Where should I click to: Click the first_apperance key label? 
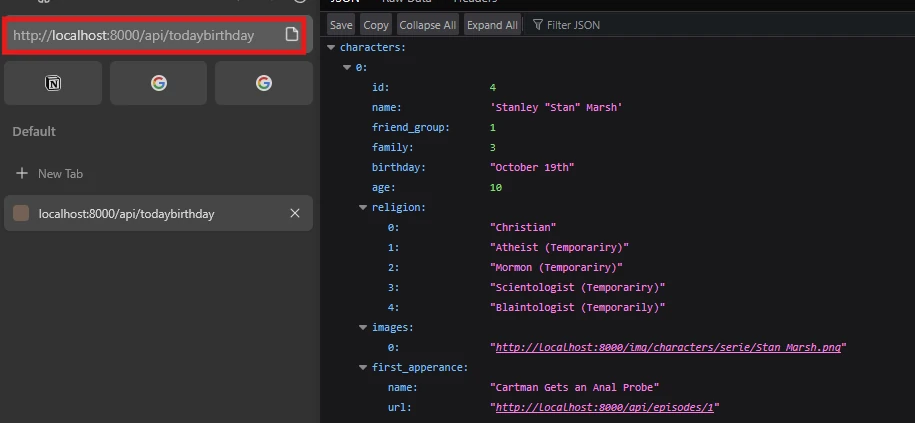tap(420, 368)
